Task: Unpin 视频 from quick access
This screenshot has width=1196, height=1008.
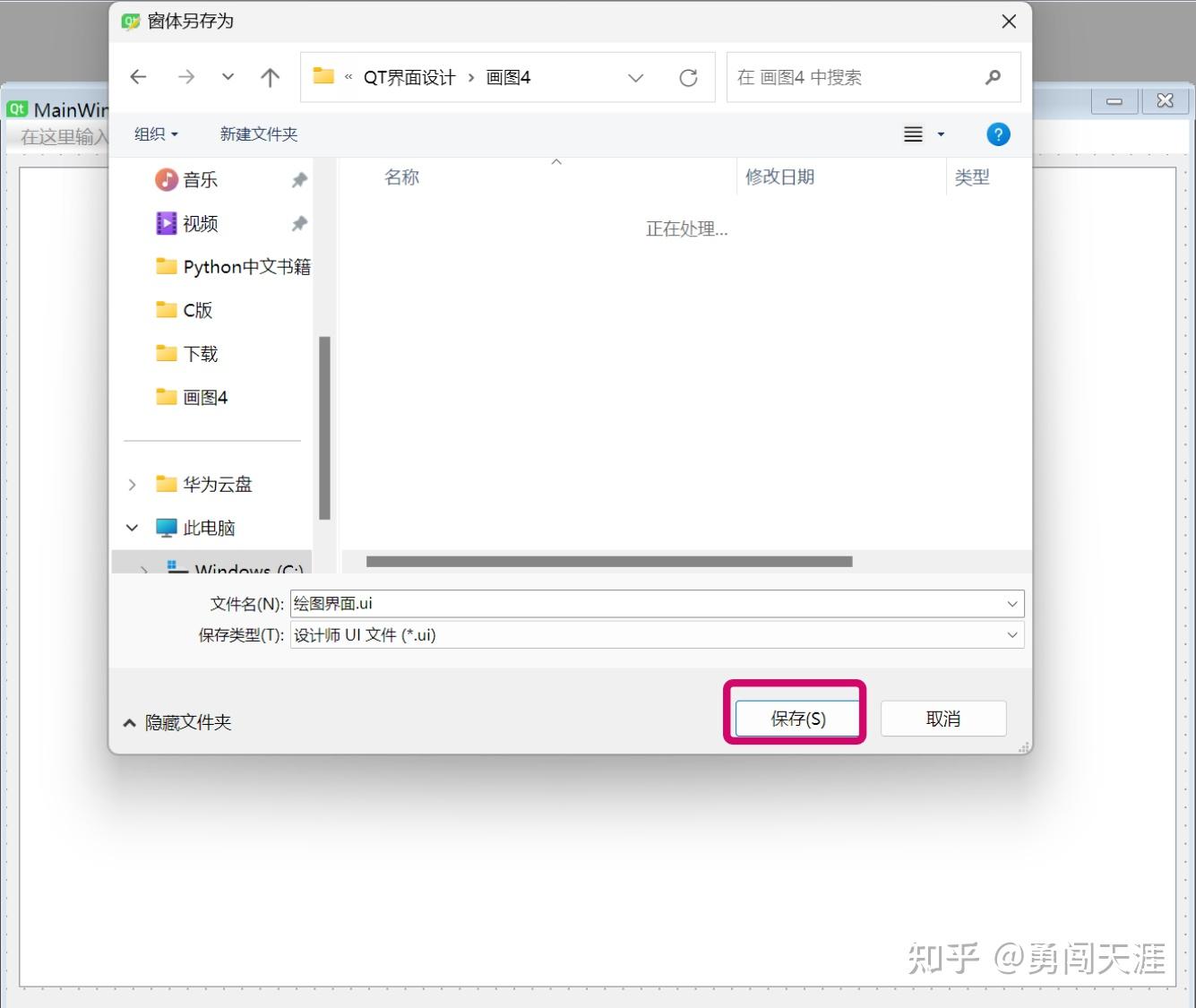Action: 298,223
